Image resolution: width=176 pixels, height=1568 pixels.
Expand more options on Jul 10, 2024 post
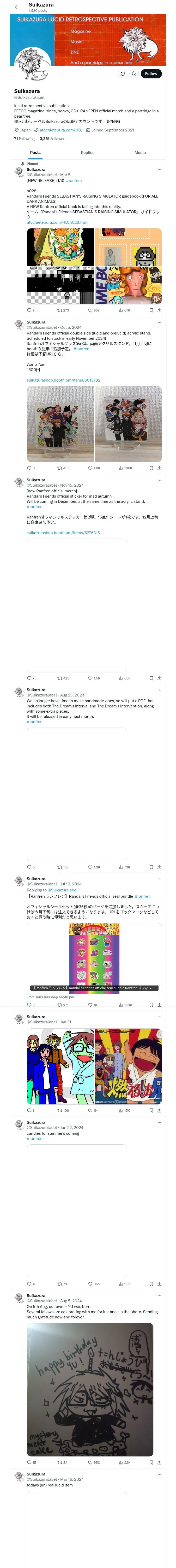[160, 879]
